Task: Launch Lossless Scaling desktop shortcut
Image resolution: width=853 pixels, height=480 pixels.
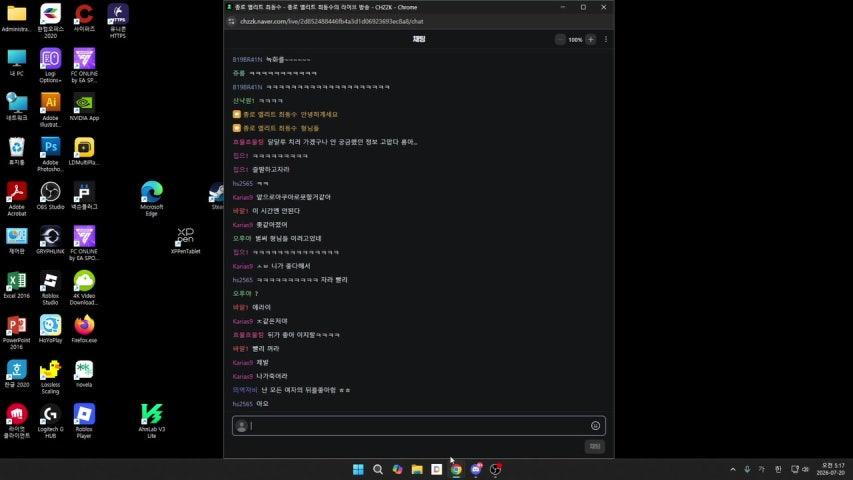Action: [x=51, y=377]
